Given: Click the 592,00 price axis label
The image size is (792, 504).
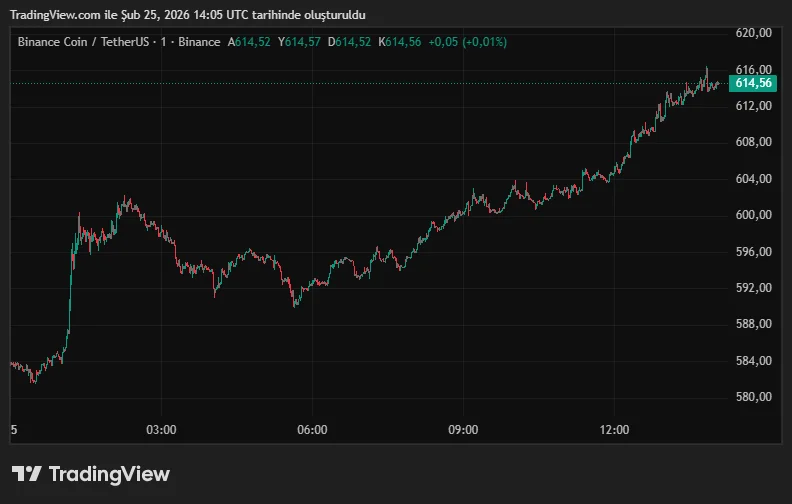Looking at the screenshot, I should (x=753, y=288).
